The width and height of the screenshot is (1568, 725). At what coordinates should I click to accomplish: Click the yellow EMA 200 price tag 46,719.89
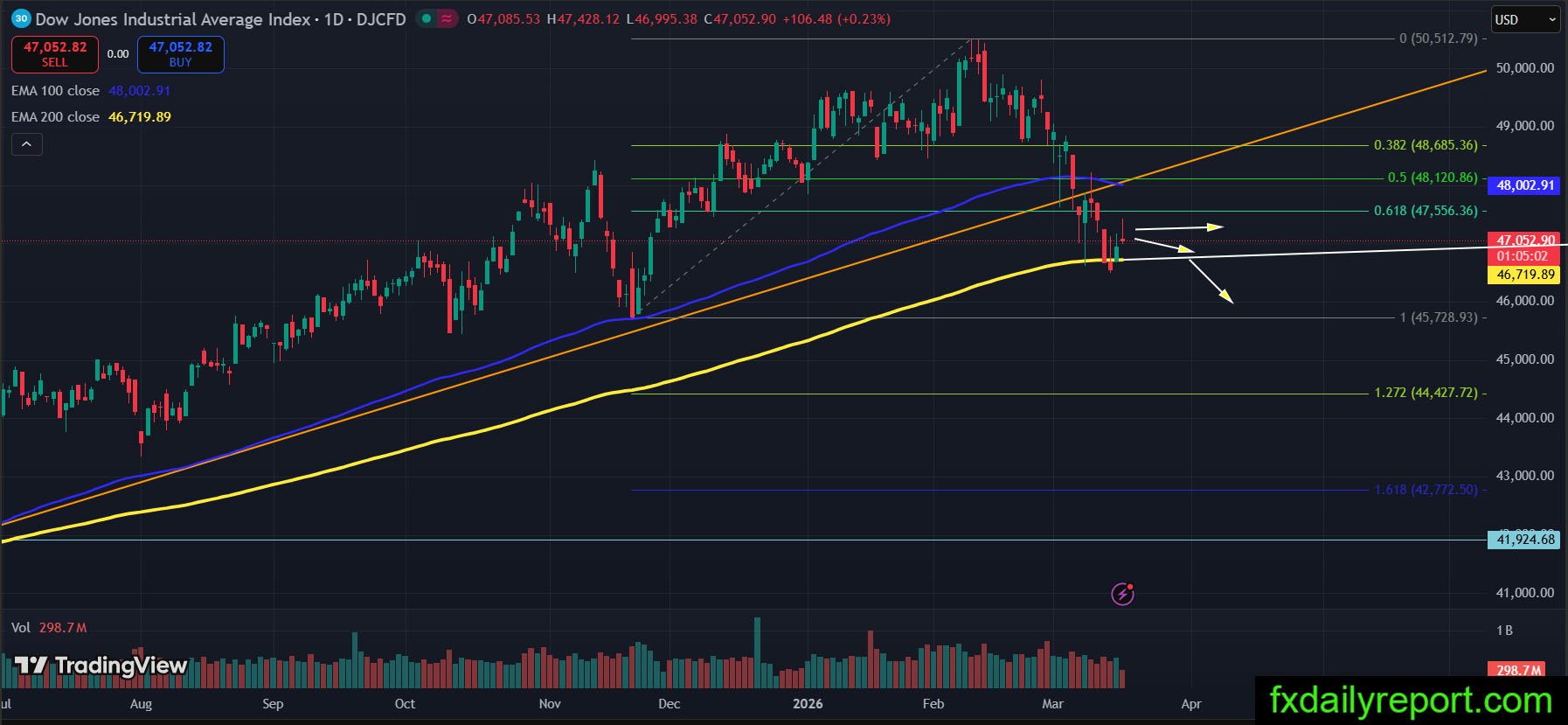click(1525, 275)
